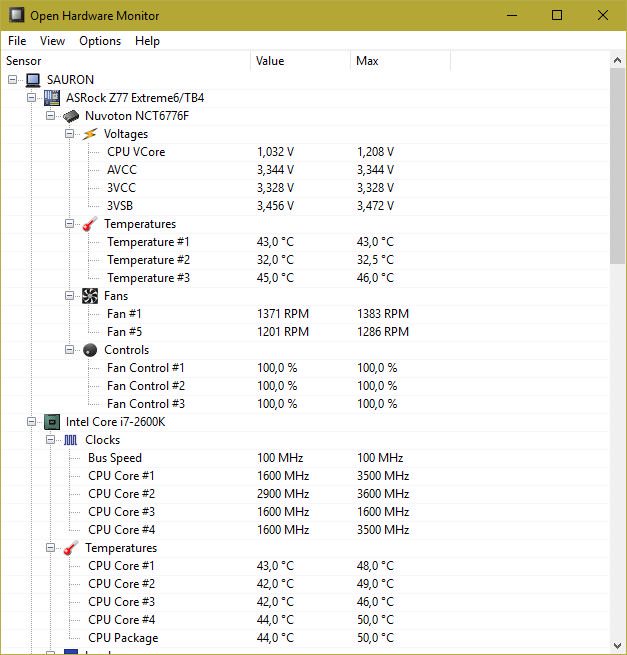Collapse the Nuvoton NCT6776F node
This screenshot has width=627, height=655.
click(51, 116)
